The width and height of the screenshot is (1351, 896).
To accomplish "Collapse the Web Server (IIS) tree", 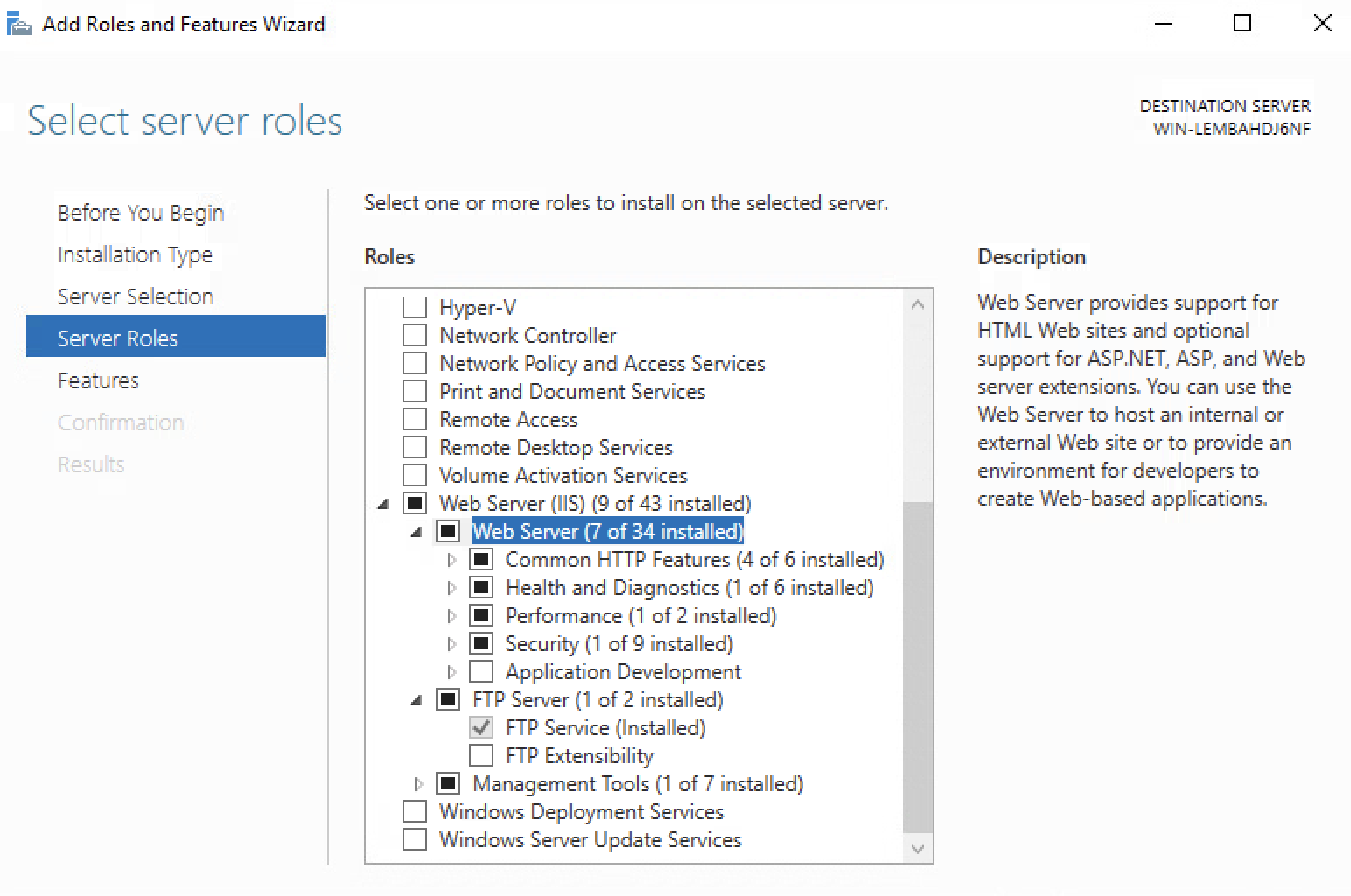I will tap(382, 503).
